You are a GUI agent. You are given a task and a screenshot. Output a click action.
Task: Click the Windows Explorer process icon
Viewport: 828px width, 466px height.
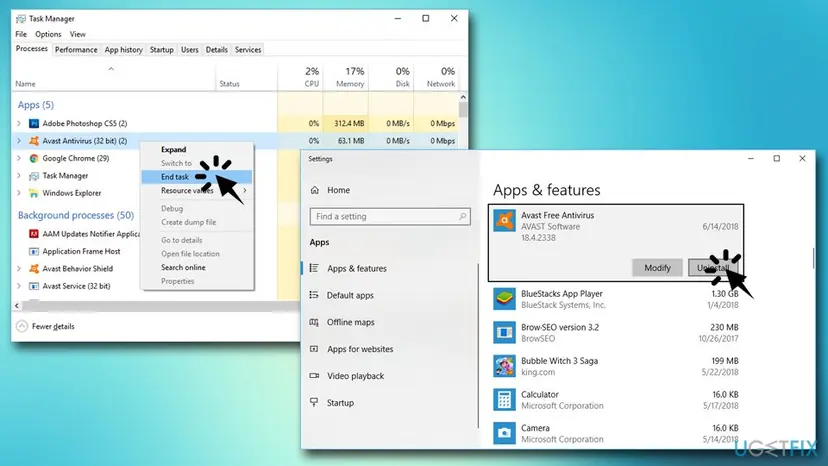point(34,193)
